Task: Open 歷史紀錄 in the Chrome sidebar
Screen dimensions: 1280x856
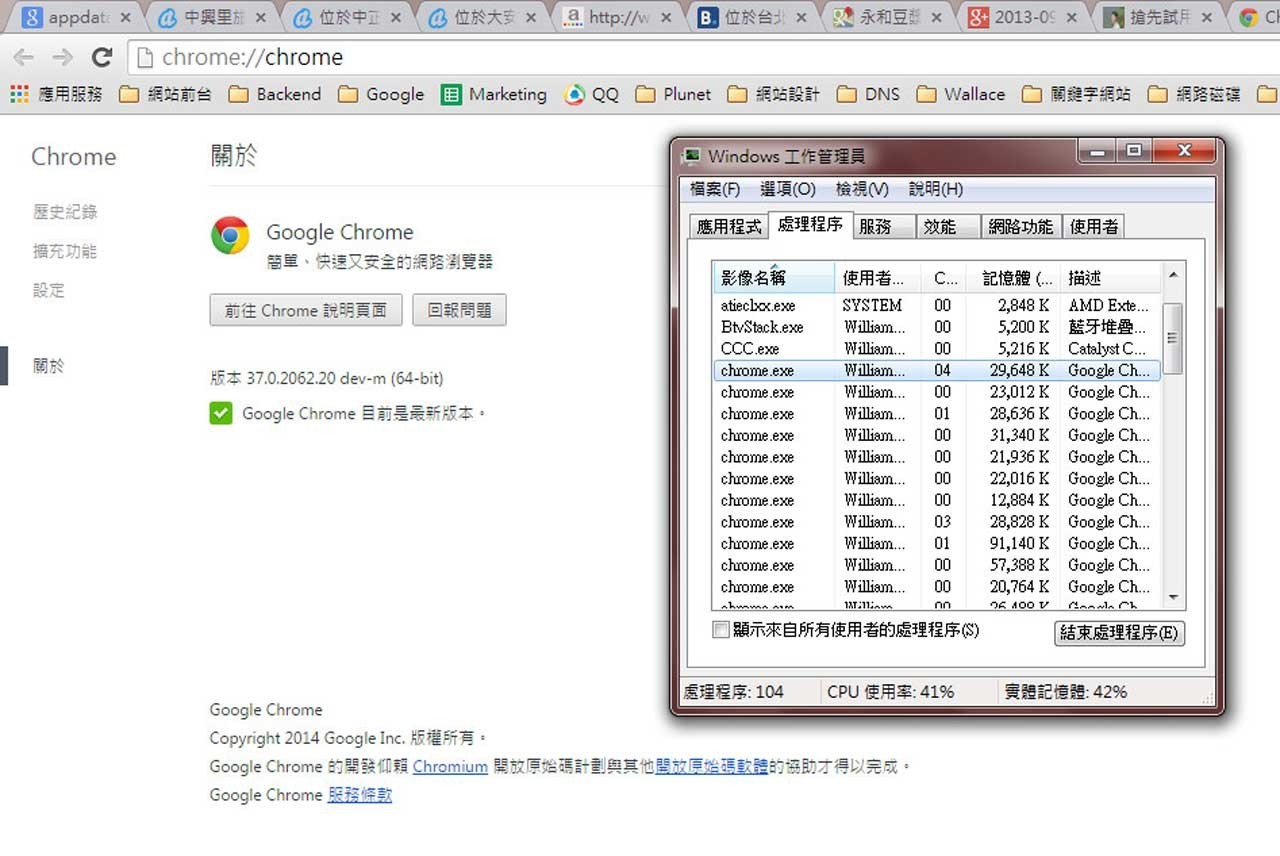Action: point(65,212)
